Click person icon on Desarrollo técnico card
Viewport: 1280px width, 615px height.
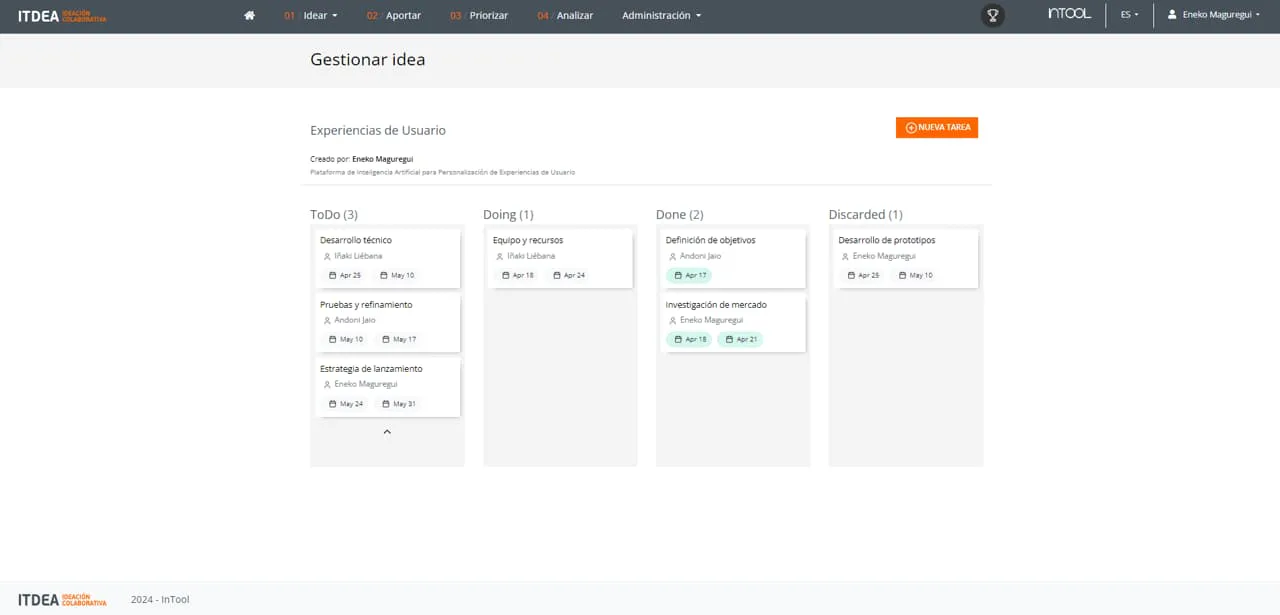coord(327,256)
